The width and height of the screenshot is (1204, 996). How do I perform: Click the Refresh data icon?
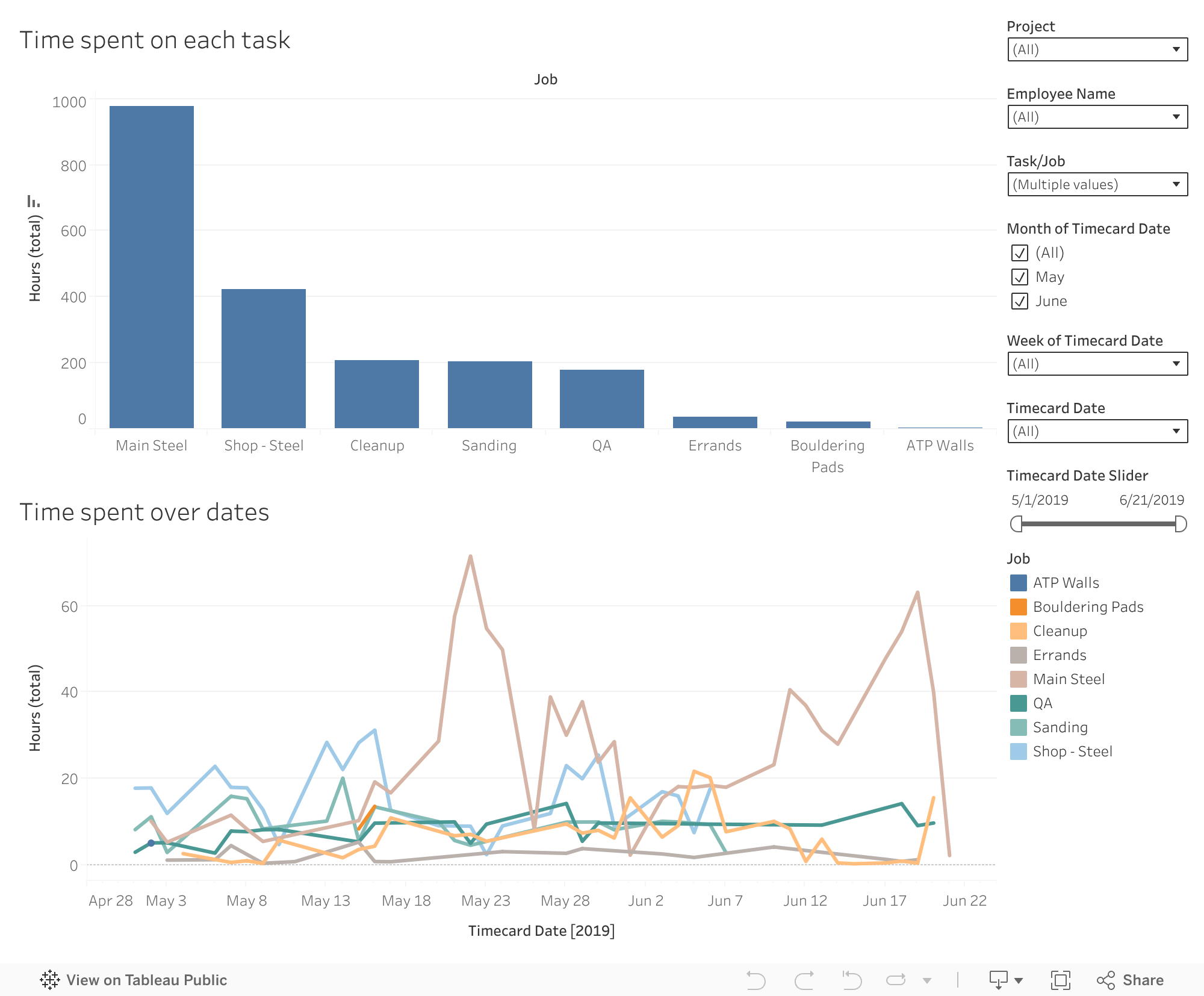pyautogui.click(x=896, y=980)
